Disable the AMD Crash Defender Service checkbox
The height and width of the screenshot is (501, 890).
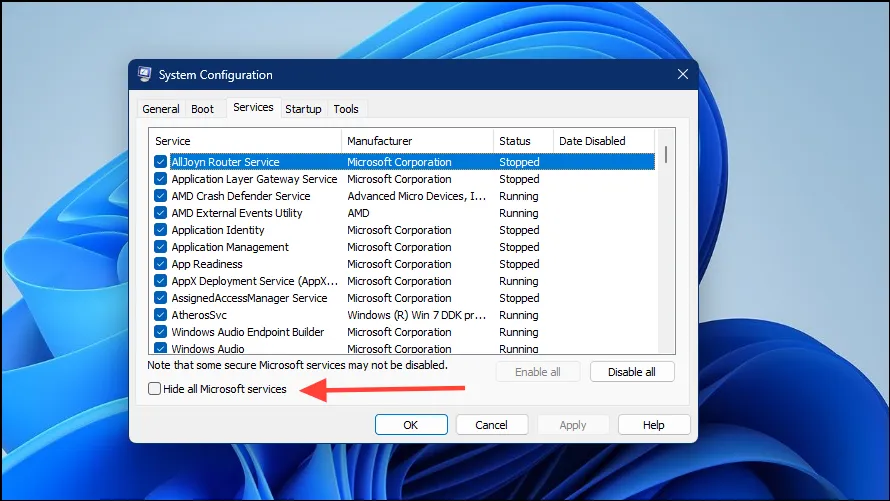pos(160,196)
